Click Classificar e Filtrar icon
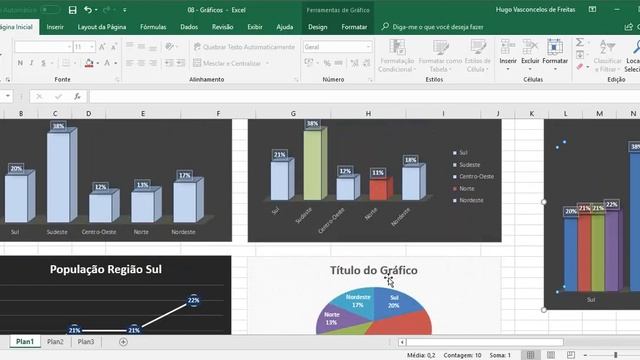The height and width of the screenshot is (360, 640). click(607, 56)
